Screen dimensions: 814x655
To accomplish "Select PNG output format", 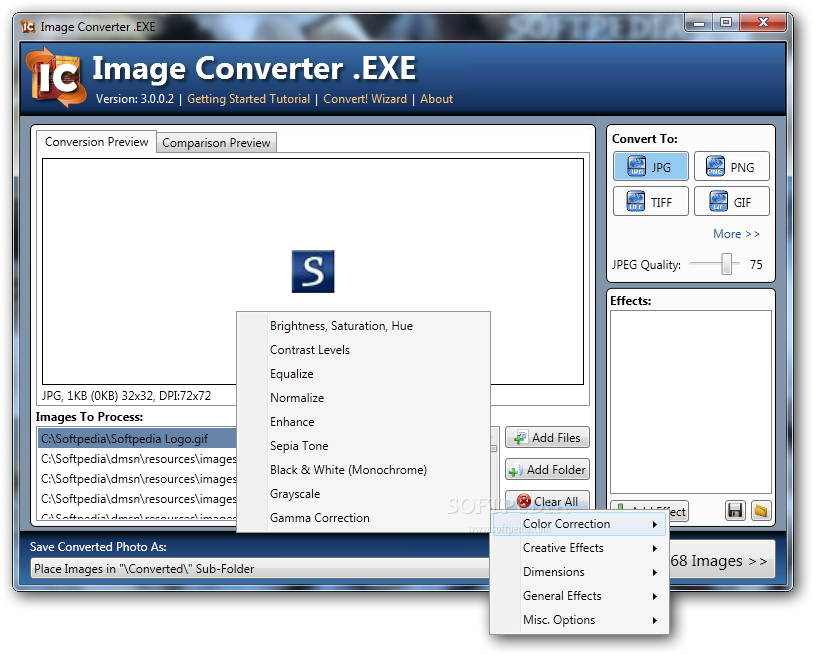I will tap(731, 166).
